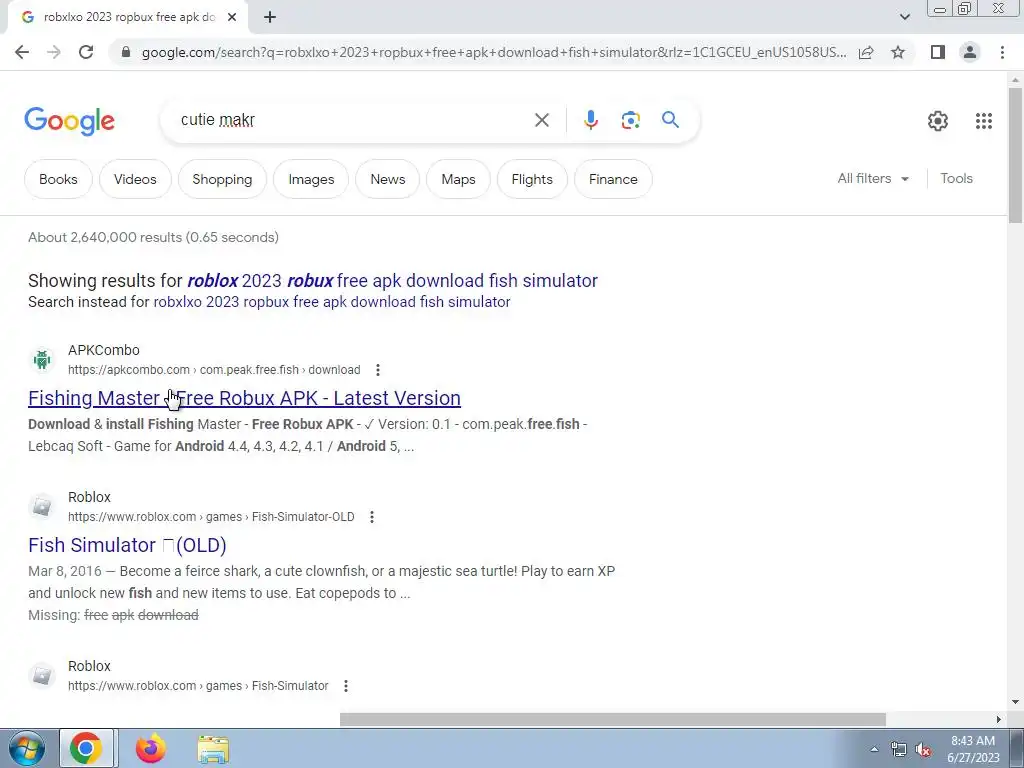1024x768 pixels.
Task: Close the robxlxo search tab
Action: click(x=232, y=17)
